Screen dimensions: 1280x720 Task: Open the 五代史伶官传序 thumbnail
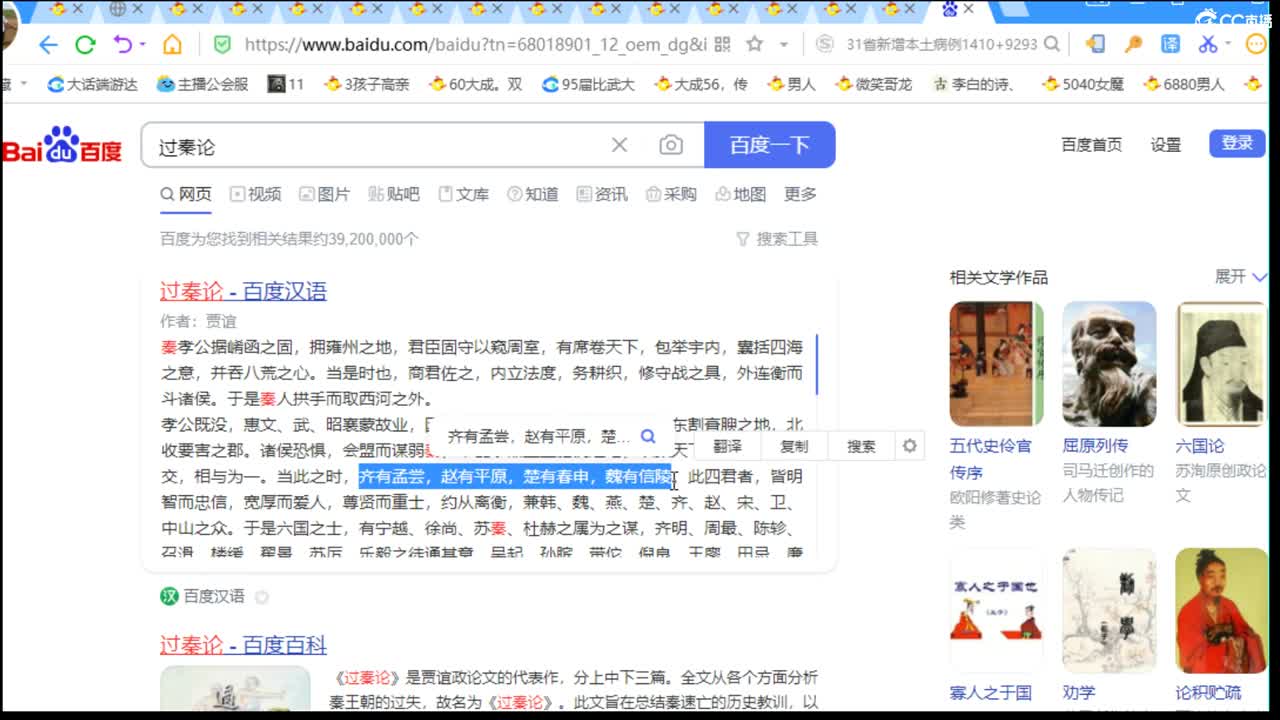pyautogui.click(x=996, y=364)
